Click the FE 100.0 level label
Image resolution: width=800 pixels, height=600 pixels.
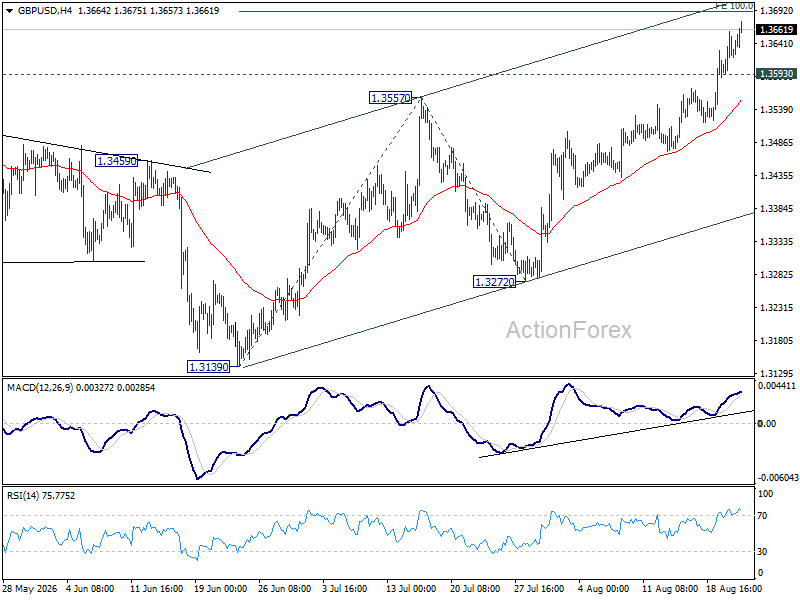click(x=734, y=6)
